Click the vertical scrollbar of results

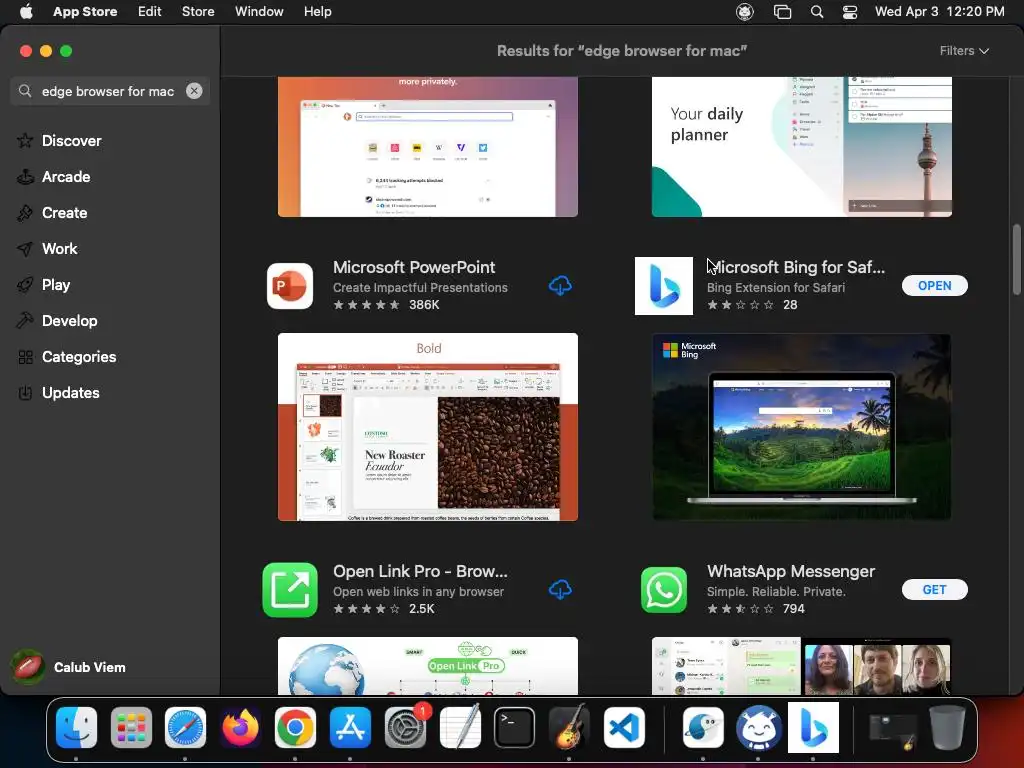pyautogui.click(x=1016, y=259)
